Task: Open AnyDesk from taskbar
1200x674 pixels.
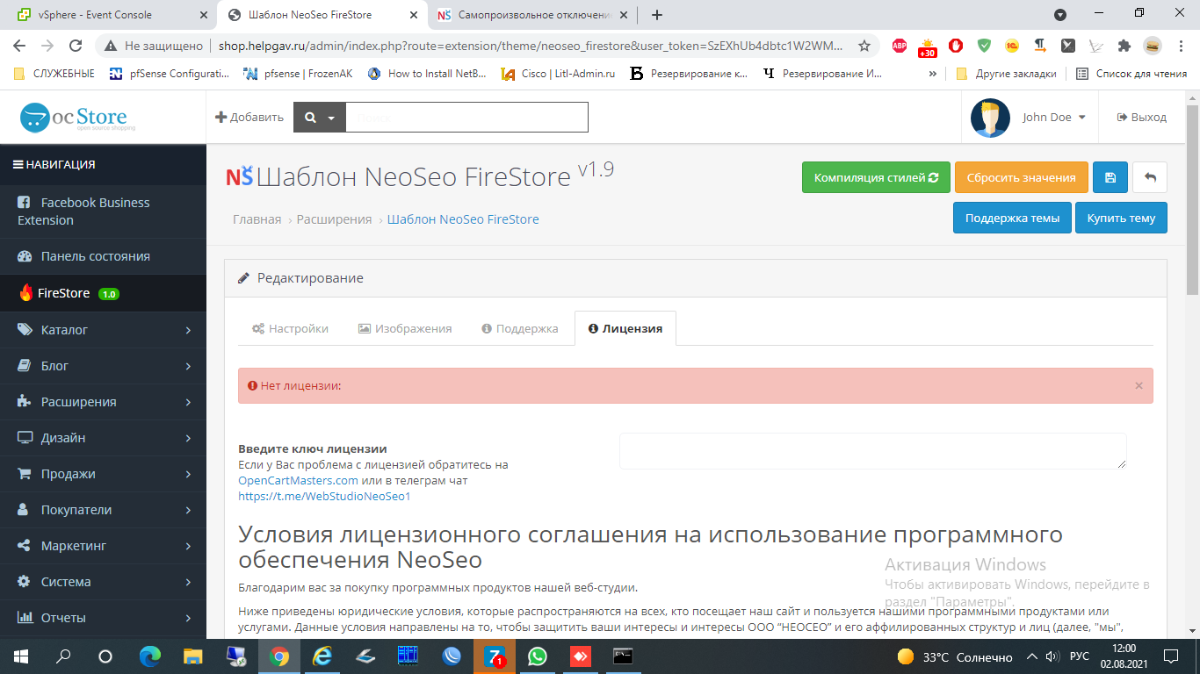Action: coord(580,657)
